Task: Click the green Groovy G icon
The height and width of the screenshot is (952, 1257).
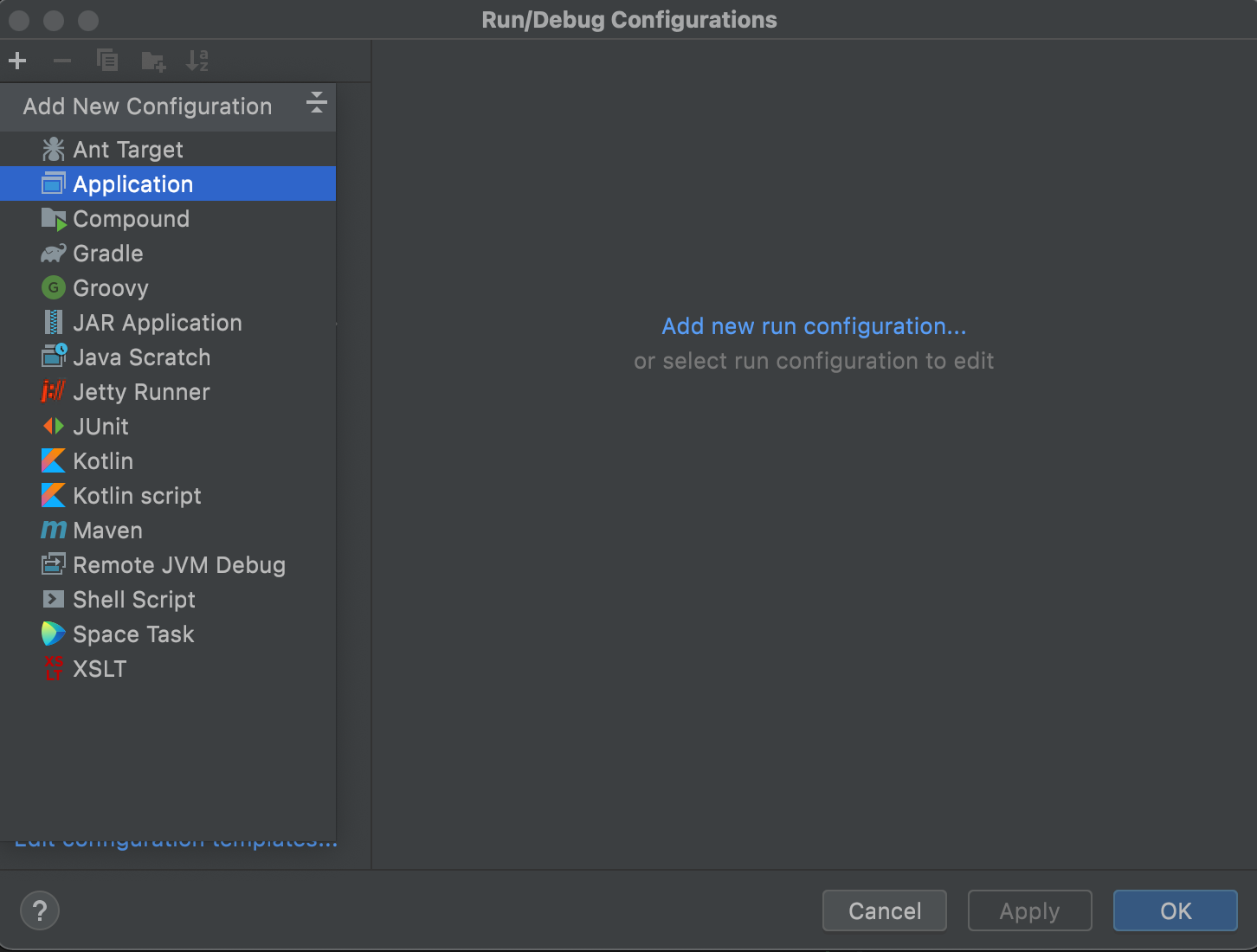Action: (x=54, y=287)
